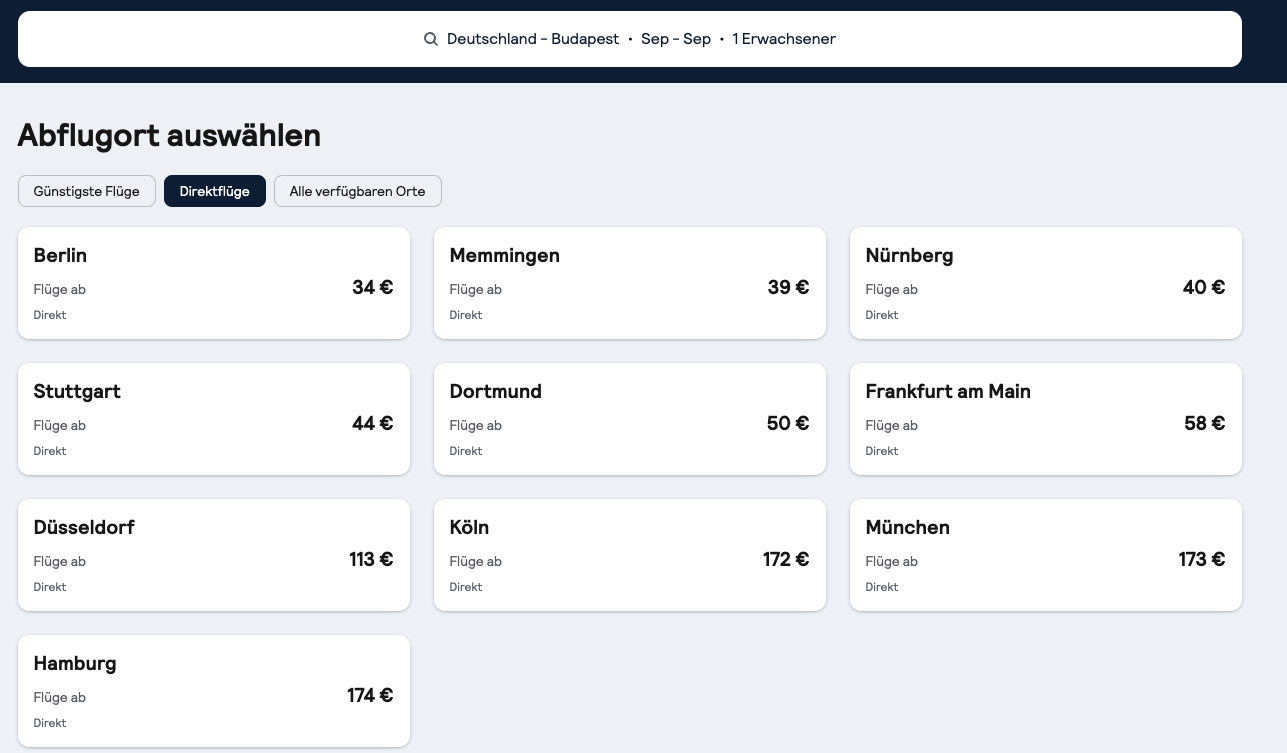Click the 39 € price

[x=789, y=288]
